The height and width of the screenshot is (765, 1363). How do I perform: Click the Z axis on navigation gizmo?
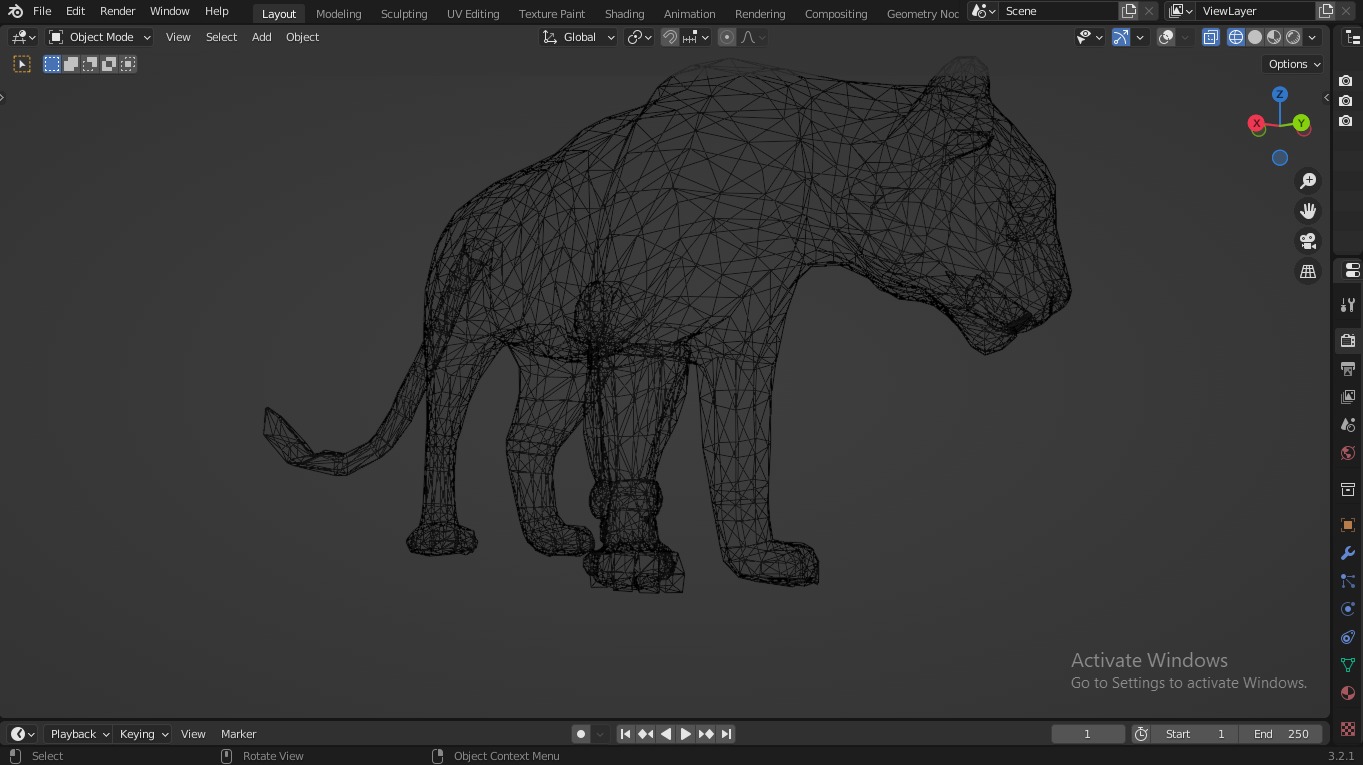click(1280, 94)
